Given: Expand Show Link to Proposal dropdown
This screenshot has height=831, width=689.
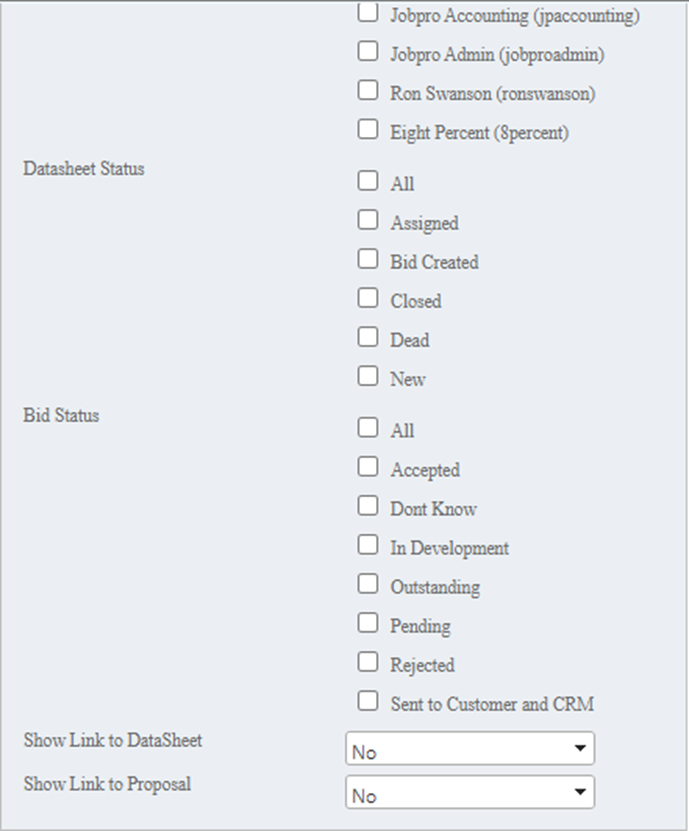Looking at the screenshot, I should tap(469, 794).
